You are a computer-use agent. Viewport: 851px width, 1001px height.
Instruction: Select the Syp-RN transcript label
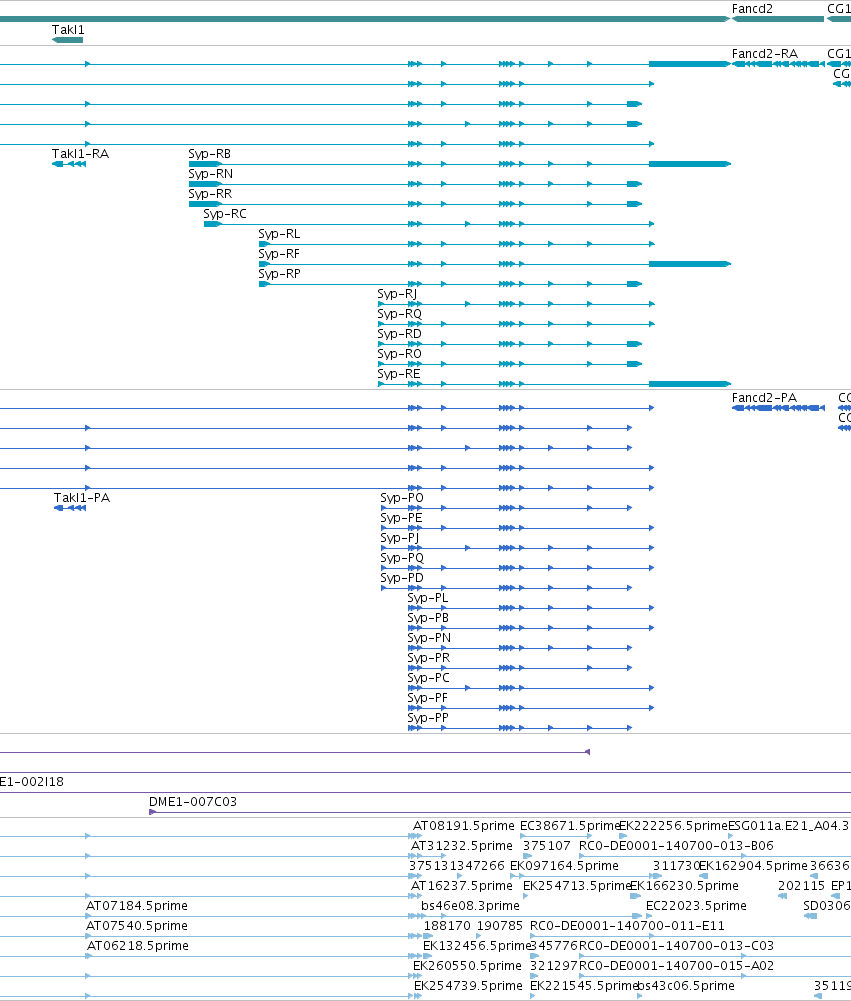pos(211,174)
